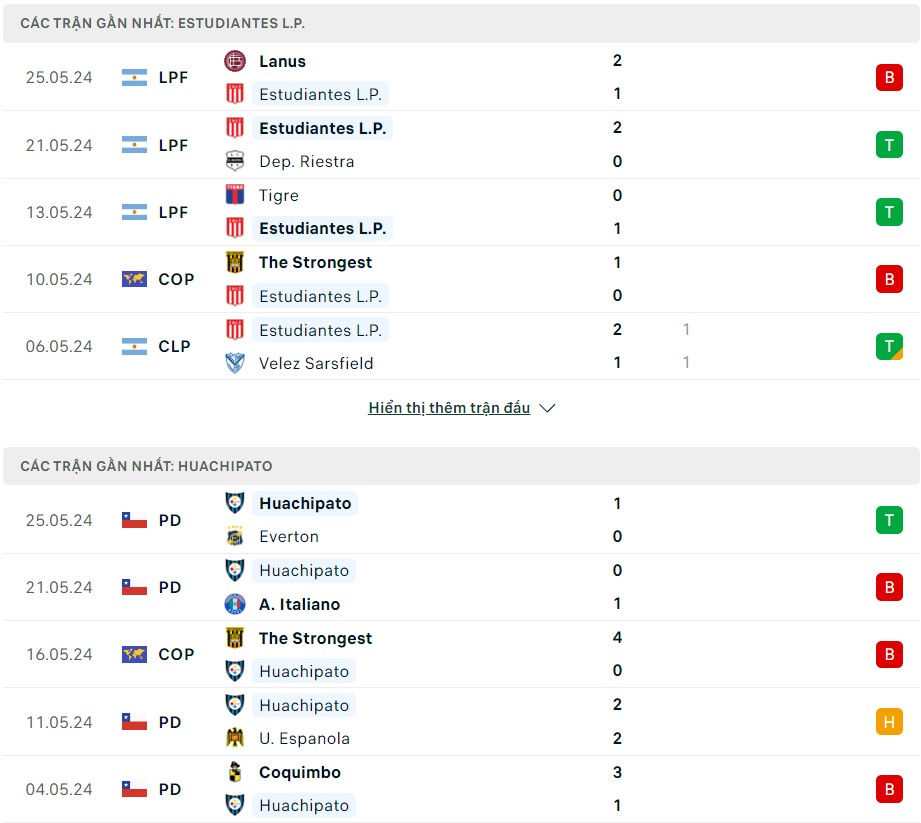
Task: Click the Lanus club crest icon
Action: pyautogui.click(x=235, y=61)
